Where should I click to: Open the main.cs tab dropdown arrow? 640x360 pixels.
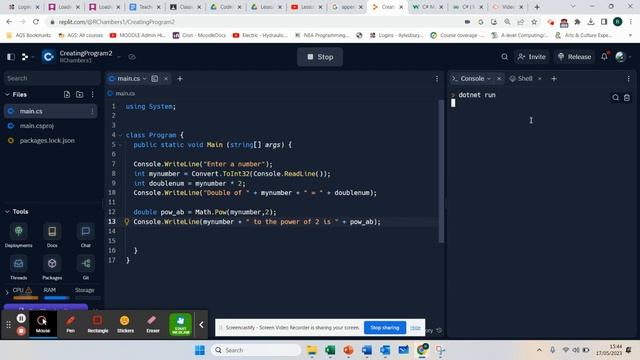144,78
